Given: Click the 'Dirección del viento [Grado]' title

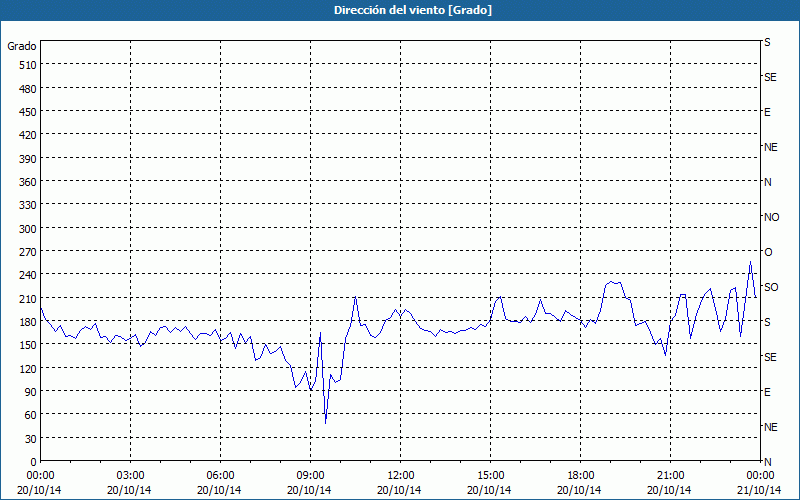Looking at the screenshot, I should 413,10.
